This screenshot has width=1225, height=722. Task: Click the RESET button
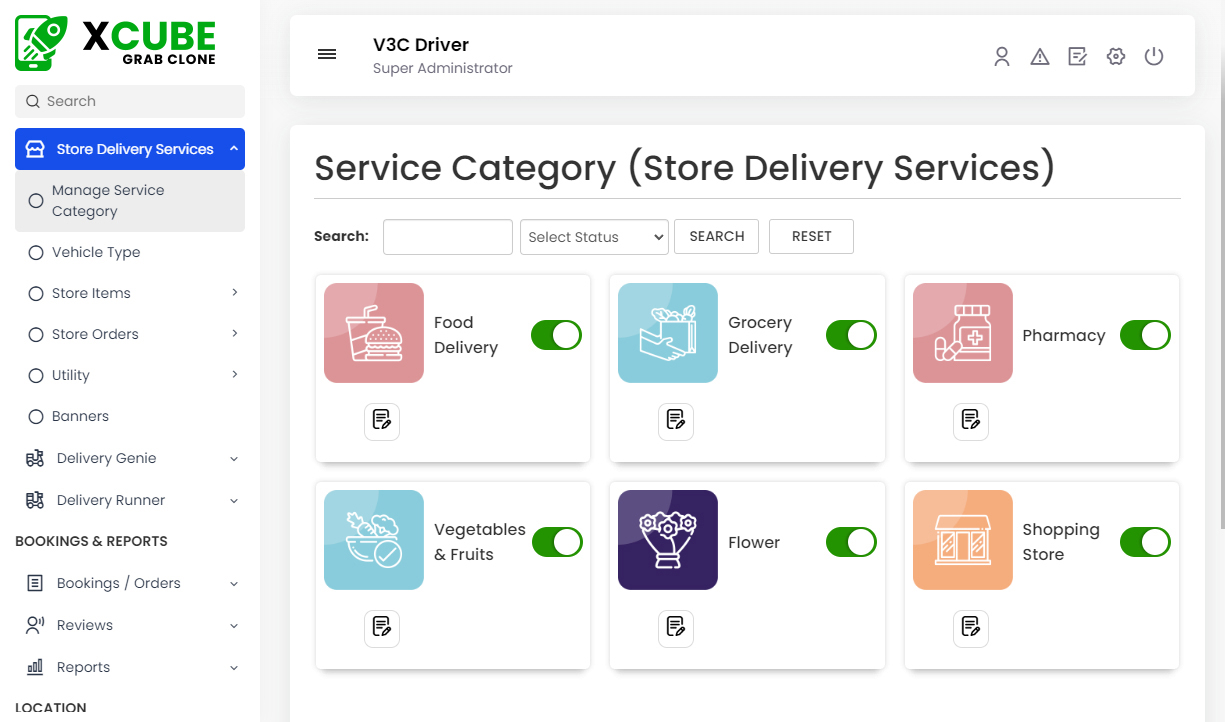point(811,236)
